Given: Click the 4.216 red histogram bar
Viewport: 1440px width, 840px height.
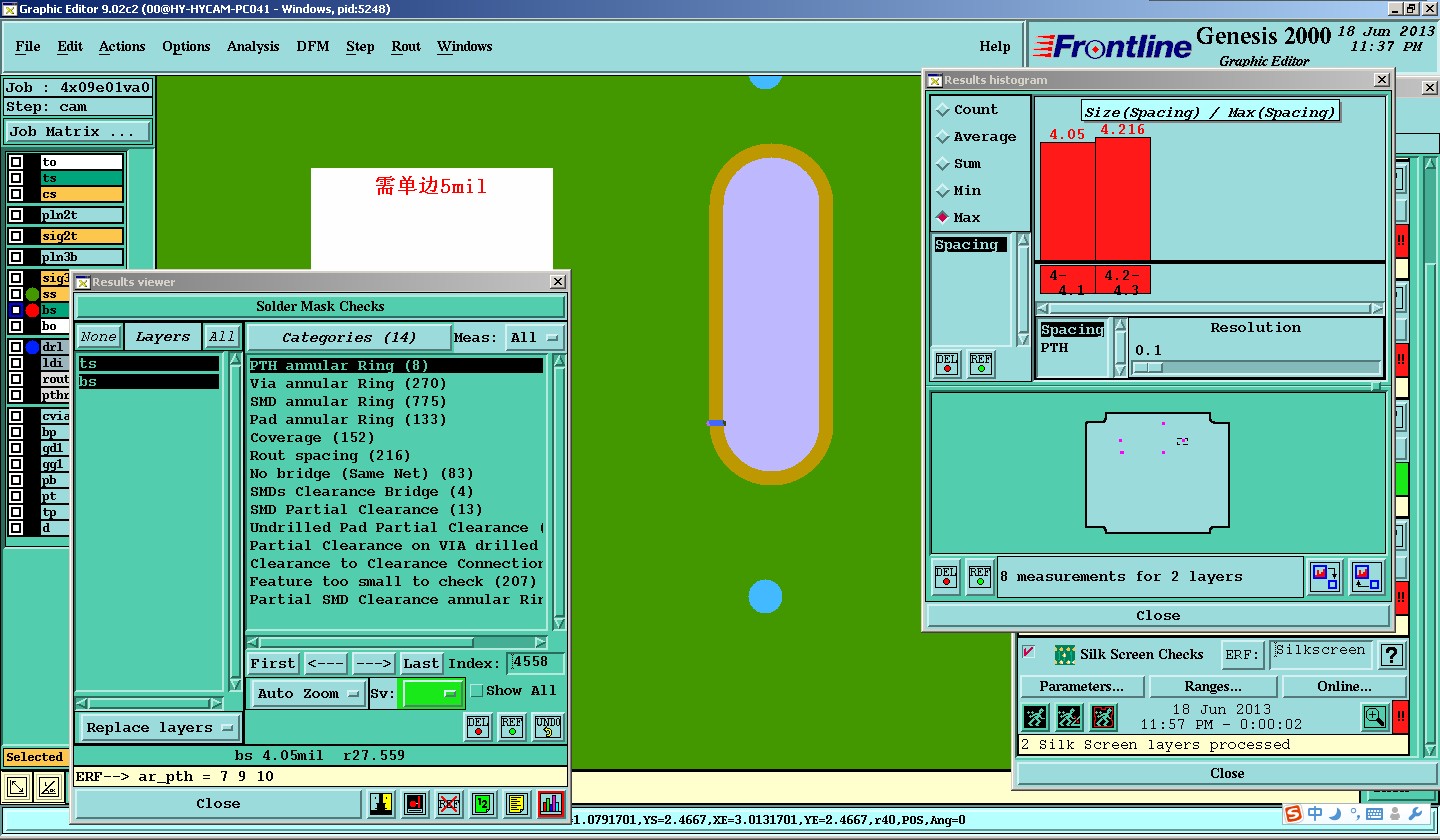Looking at the screenshot, I should click(x=1123, y=199).
